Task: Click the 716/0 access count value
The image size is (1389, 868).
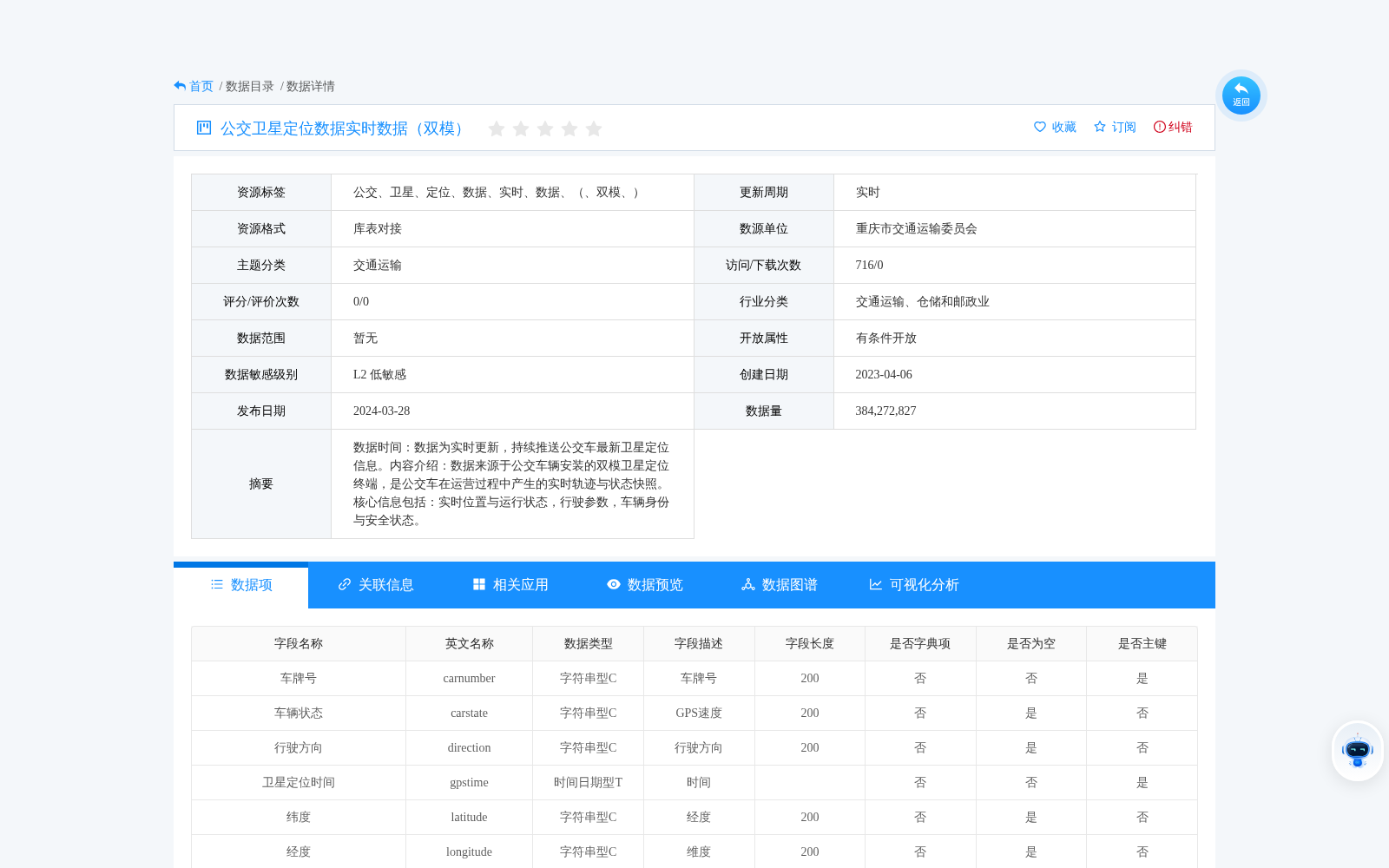Action: coord(869,265)
